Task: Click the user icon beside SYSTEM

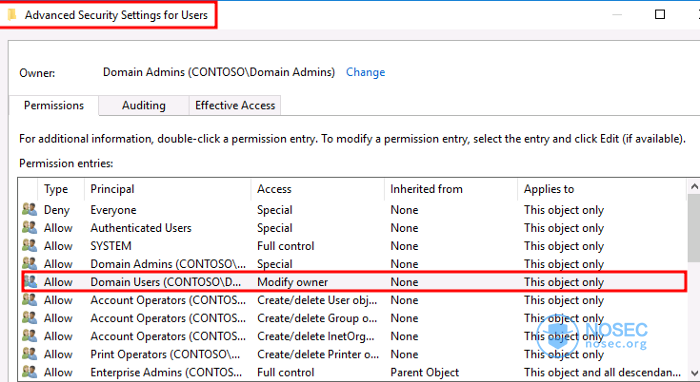Action: (x=29, y=245)
